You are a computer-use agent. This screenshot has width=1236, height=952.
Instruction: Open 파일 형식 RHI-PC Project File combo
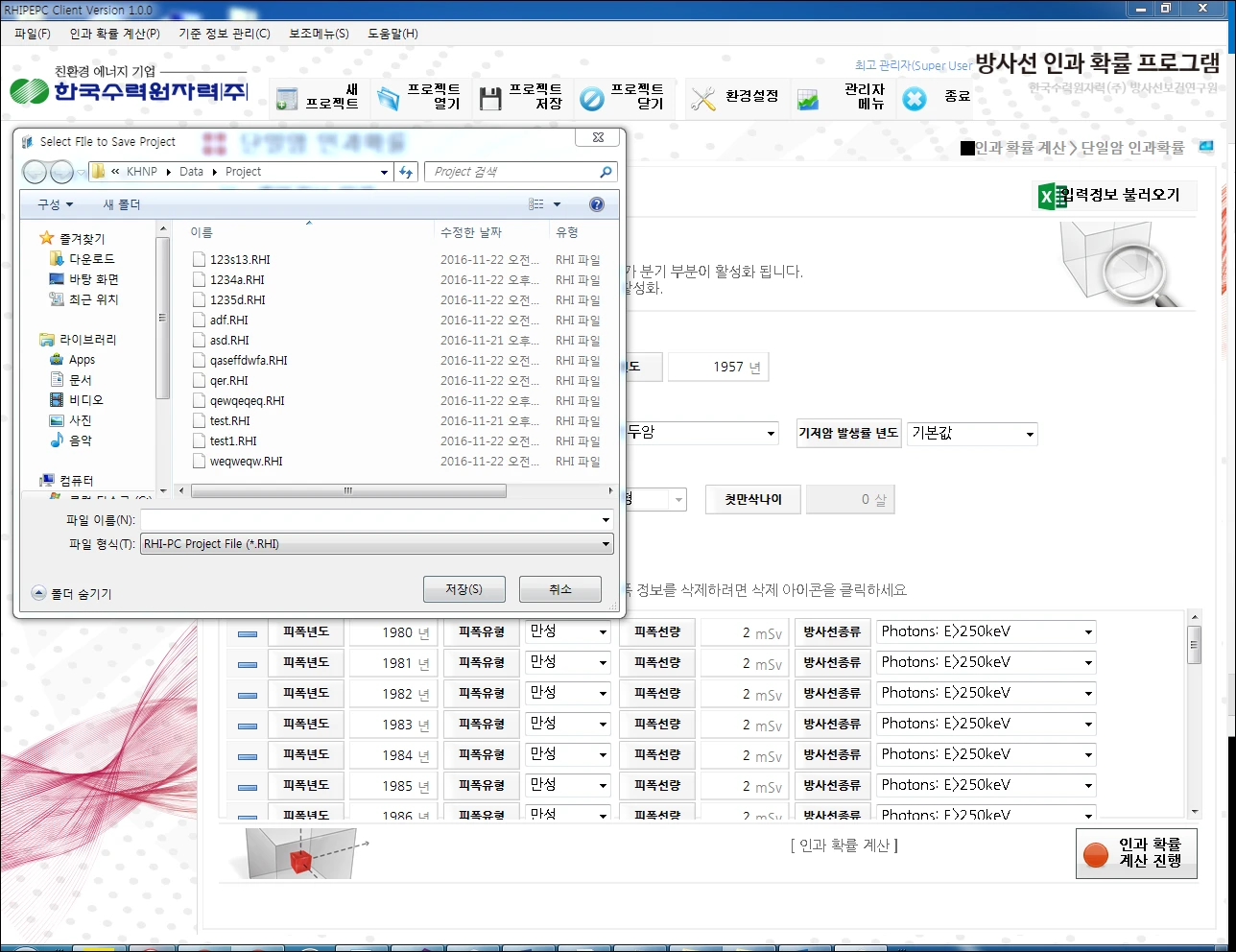pos(377,544)
